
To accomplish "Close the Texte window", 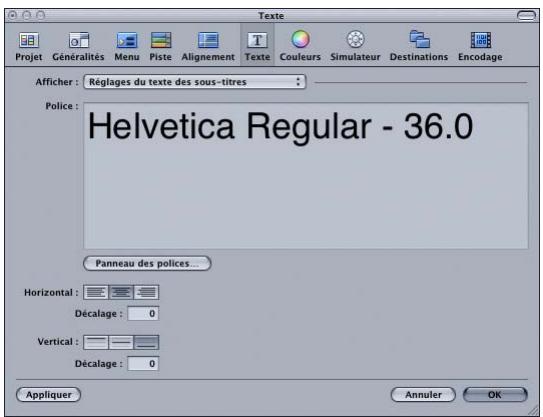I will tap(12, 15).
